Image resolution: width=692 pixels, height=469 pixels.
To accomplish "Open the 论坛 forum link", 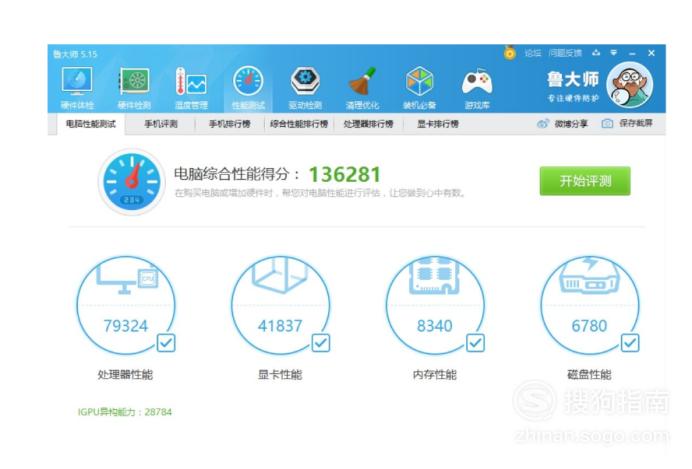I will (533, 53).
